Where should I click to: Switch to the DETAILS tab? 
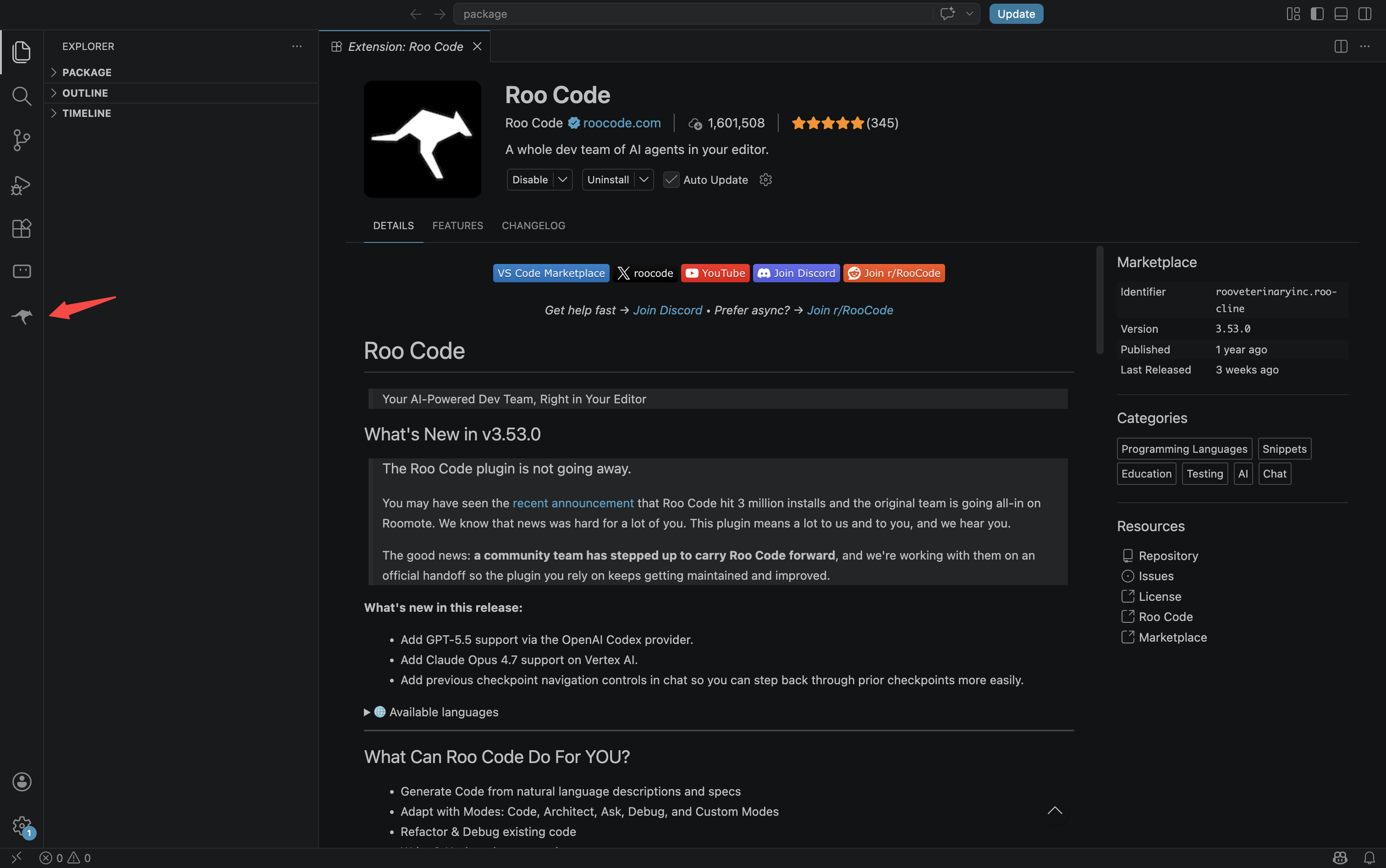click(393, 225)
